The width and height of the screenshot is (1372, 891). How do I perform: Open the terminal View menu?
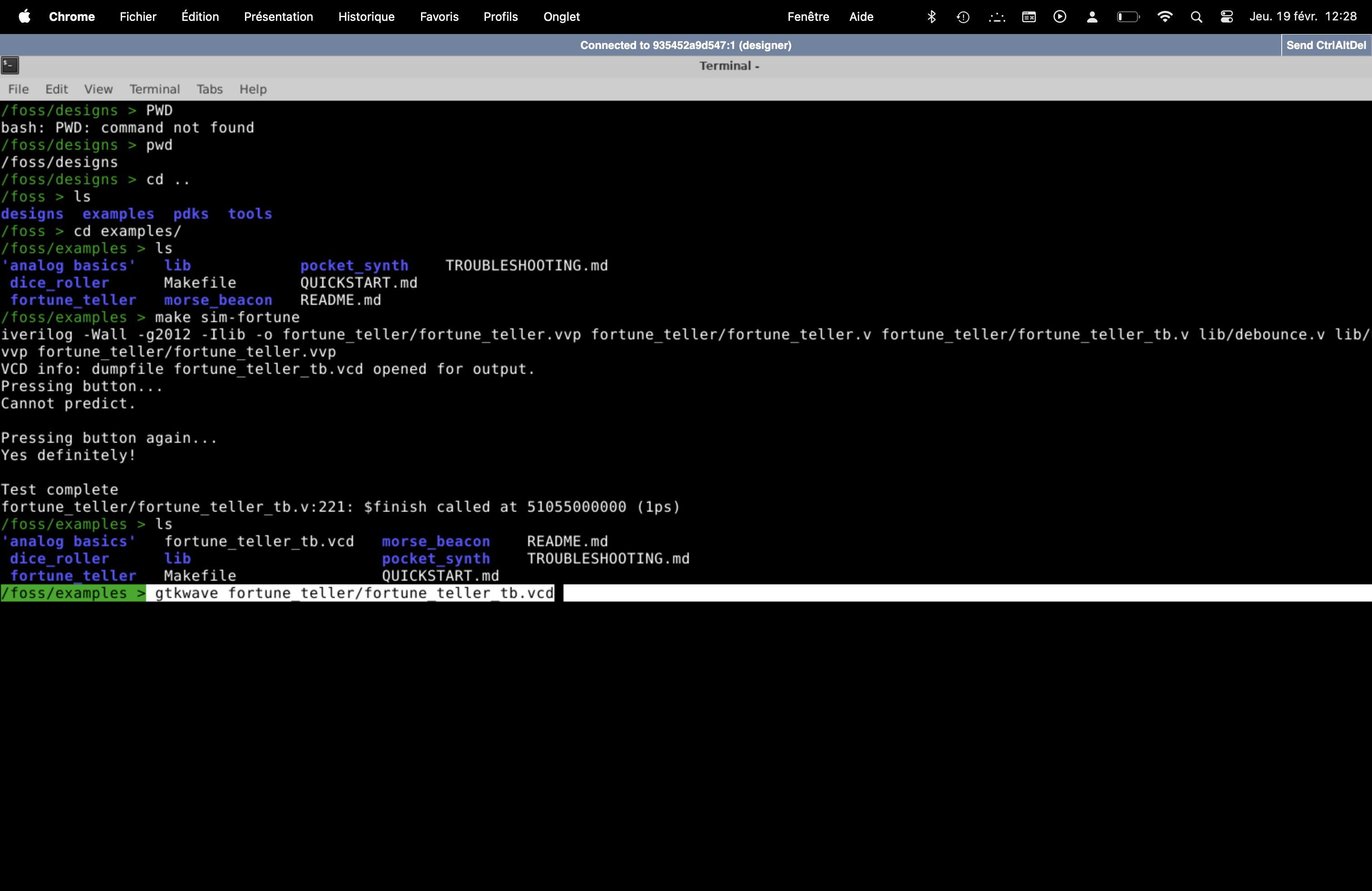click(x=98, y=89)
